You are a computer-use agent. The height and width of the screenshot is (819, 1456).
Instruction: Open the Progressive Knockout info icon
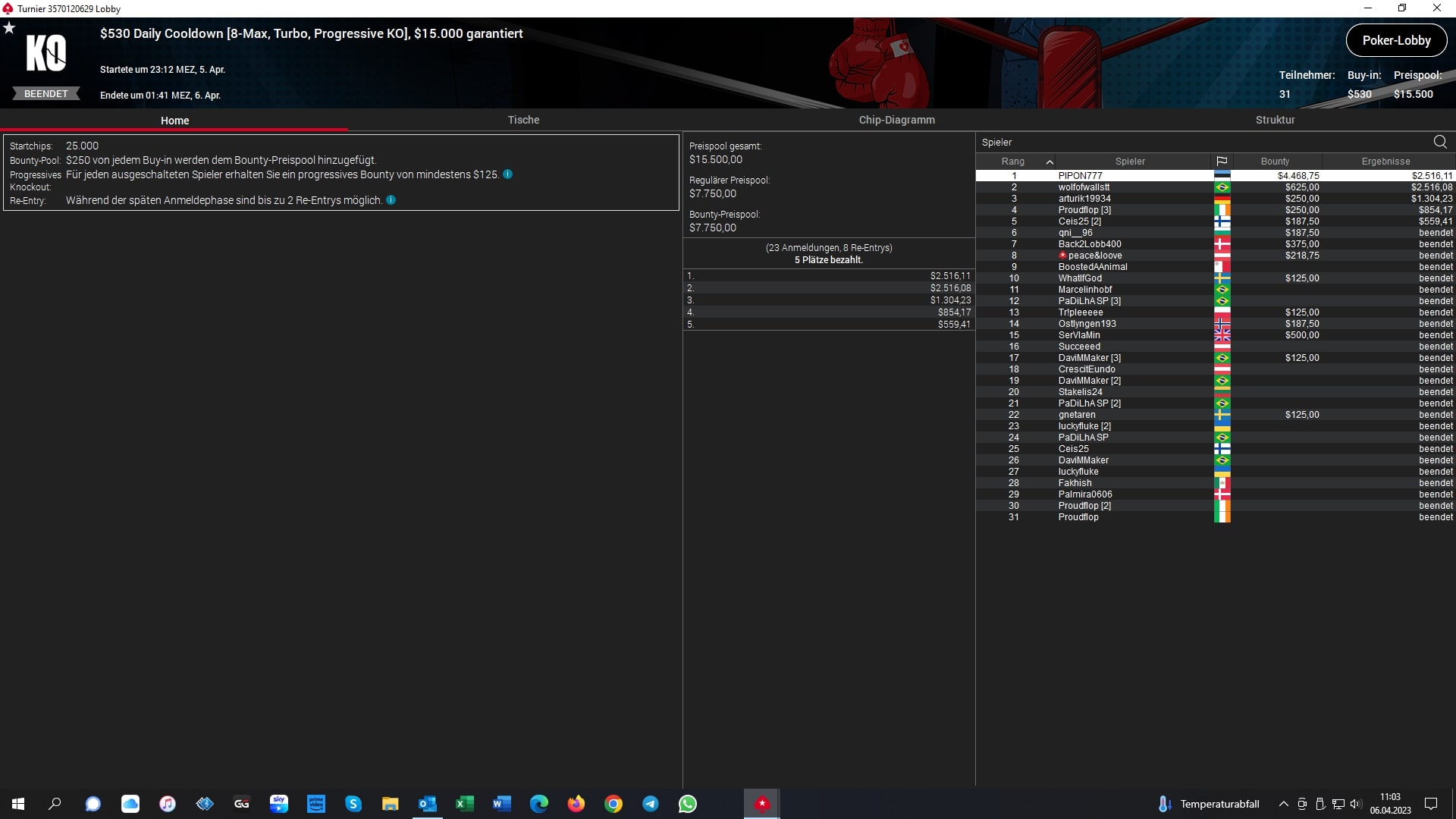click(508, 174)
